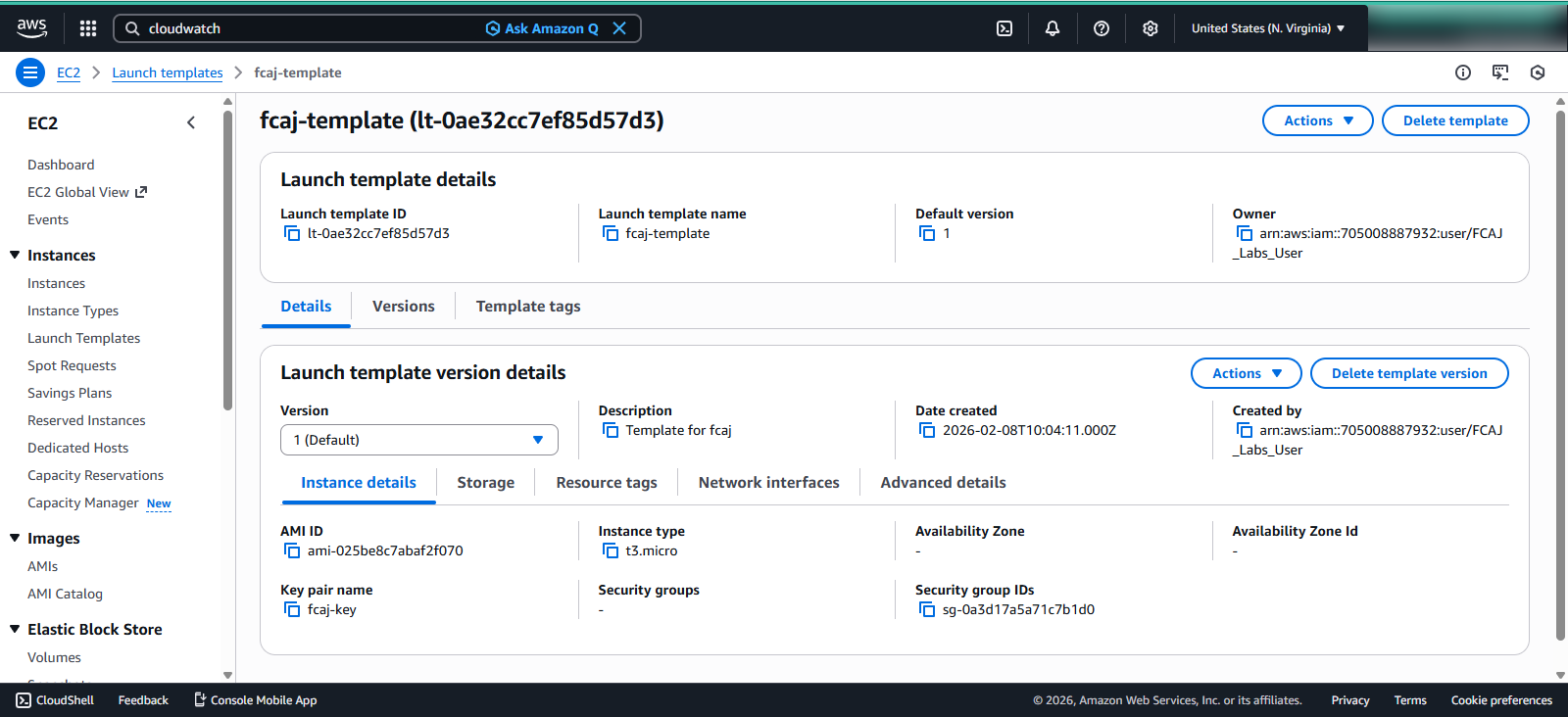
Task: Select the Details tab
Action: coord(306,307)
